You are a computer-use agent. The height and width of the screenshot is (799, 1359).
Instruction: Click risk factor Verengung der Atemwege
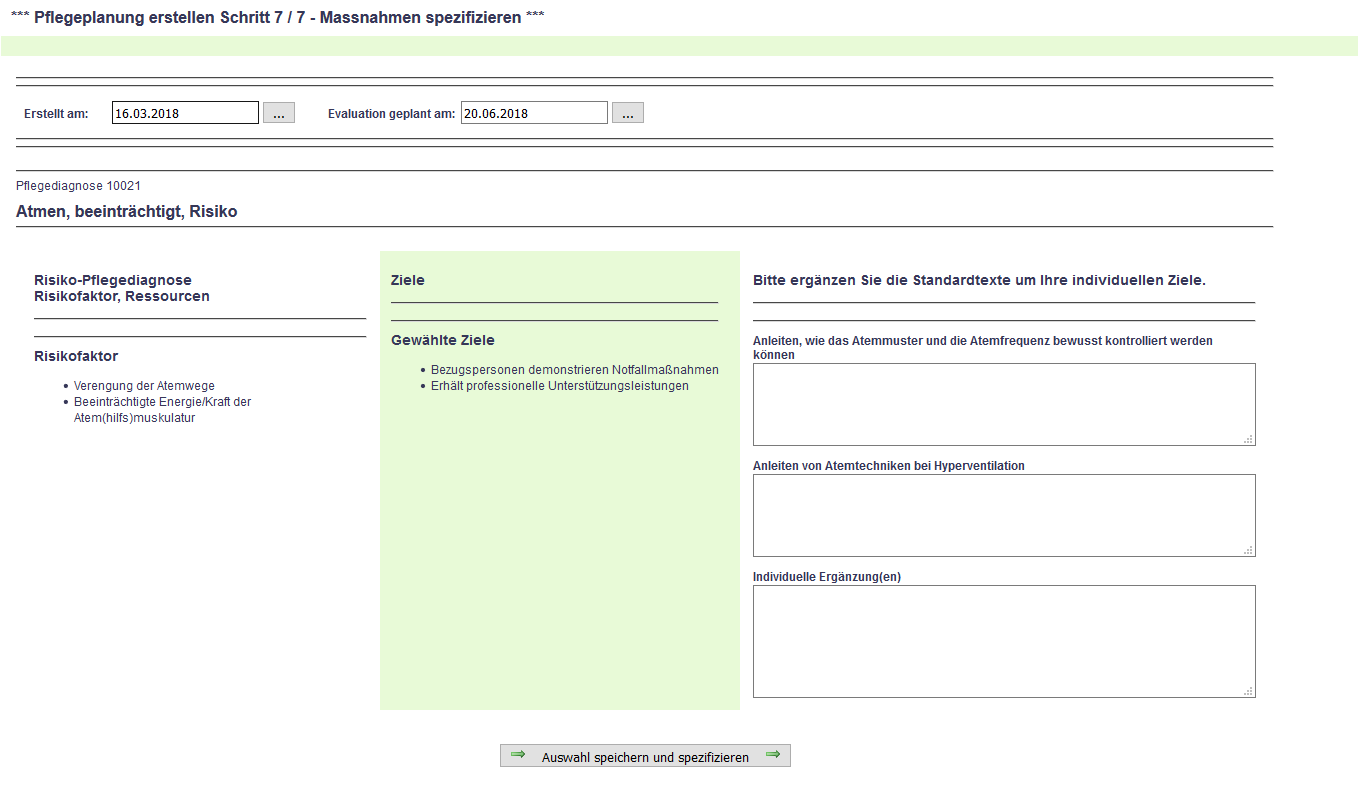tap(144, 386)
